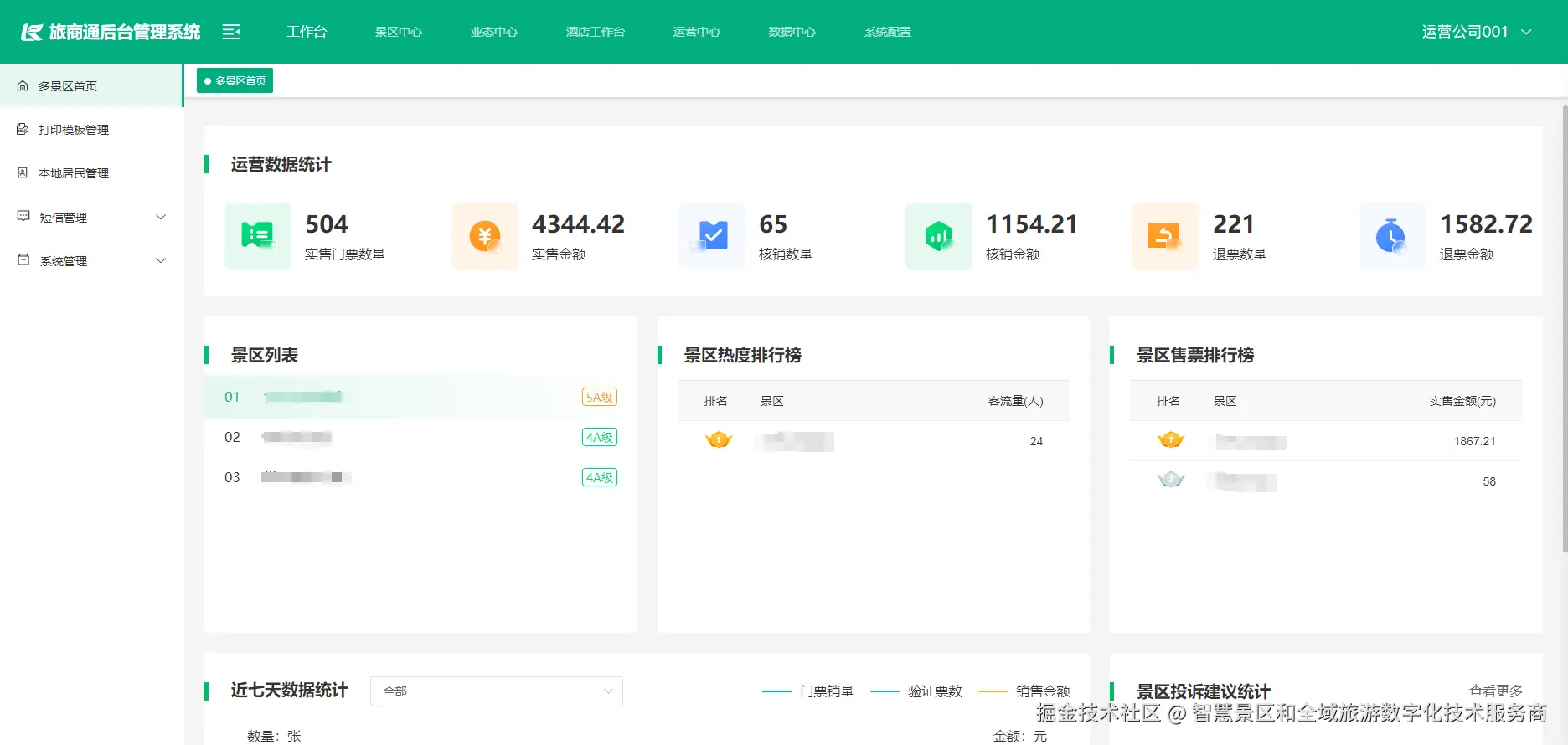Click the SMS management message icon
The height and width of the screenshot is (745, 1568).
23,216
